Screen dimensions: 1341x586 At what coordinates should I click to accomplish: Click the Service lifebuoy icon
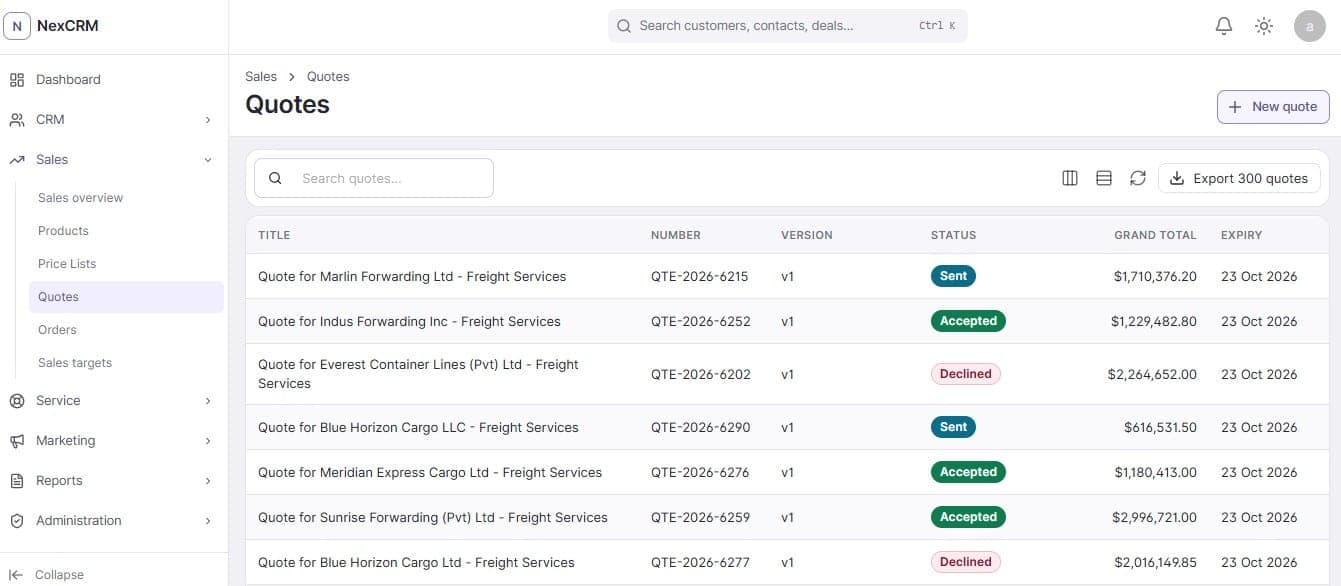tap(17, 401)
